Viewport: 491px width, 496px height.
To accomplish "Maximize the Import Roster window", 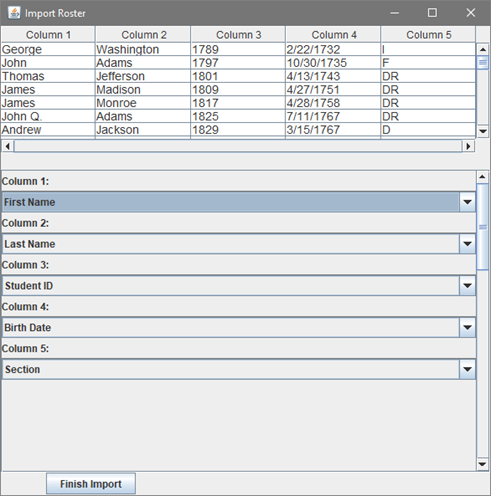I will coord(432,13).
